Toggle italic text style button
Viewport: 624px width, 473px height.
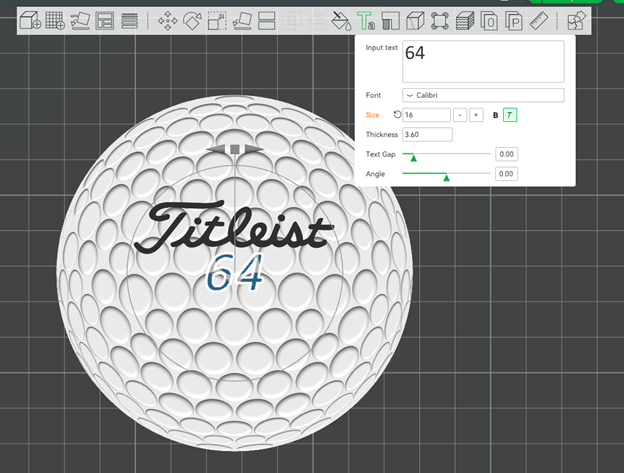coord(510,115)
